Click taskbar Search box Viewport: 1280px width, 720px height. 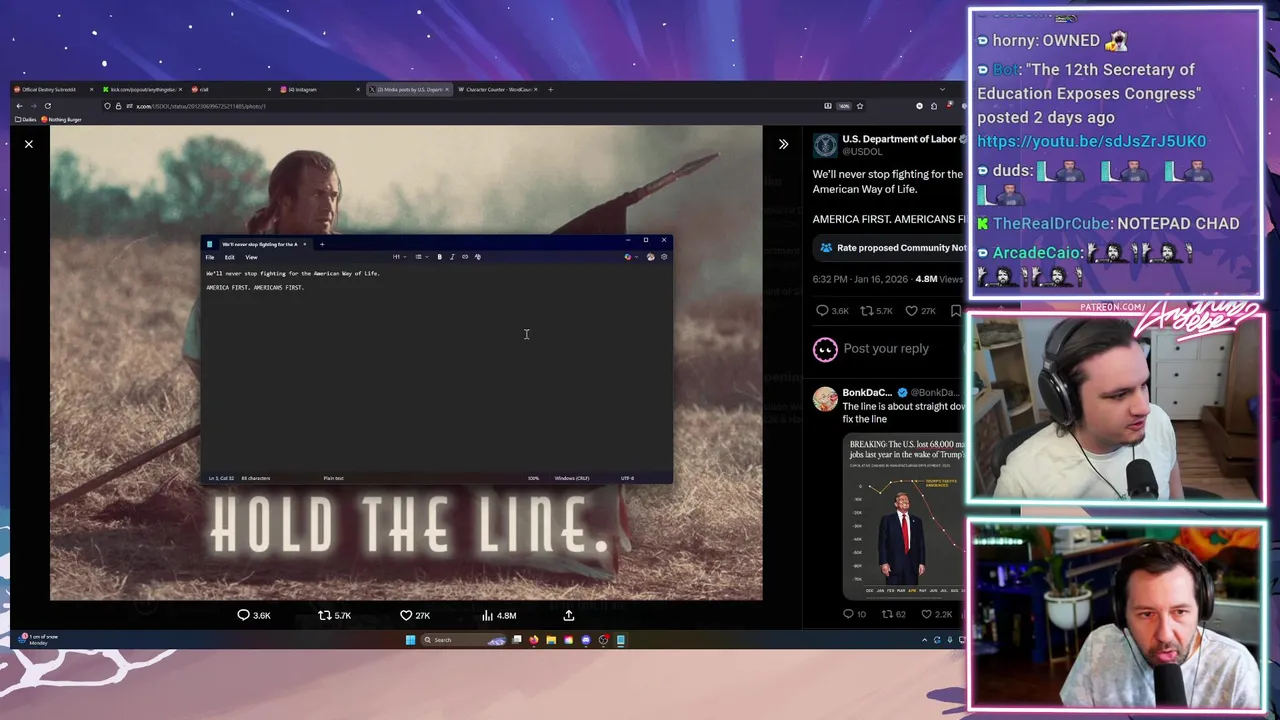465,640
